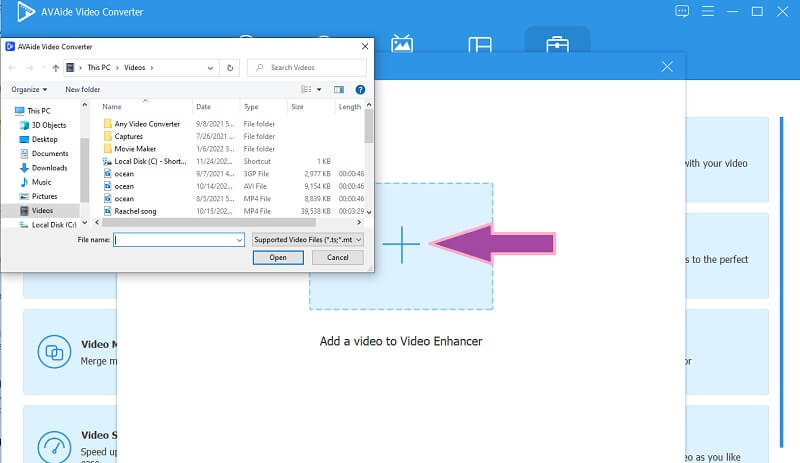Select the Movie Maker folder

[135, 149]
